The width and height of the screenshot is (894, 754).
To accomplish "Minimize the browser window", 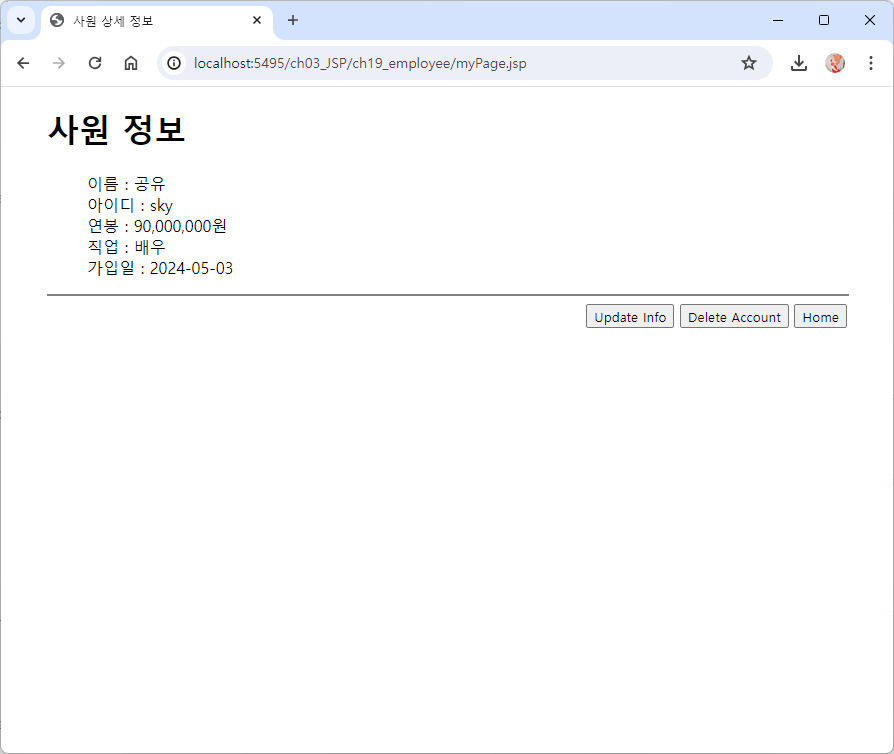I will pos(778,21).
